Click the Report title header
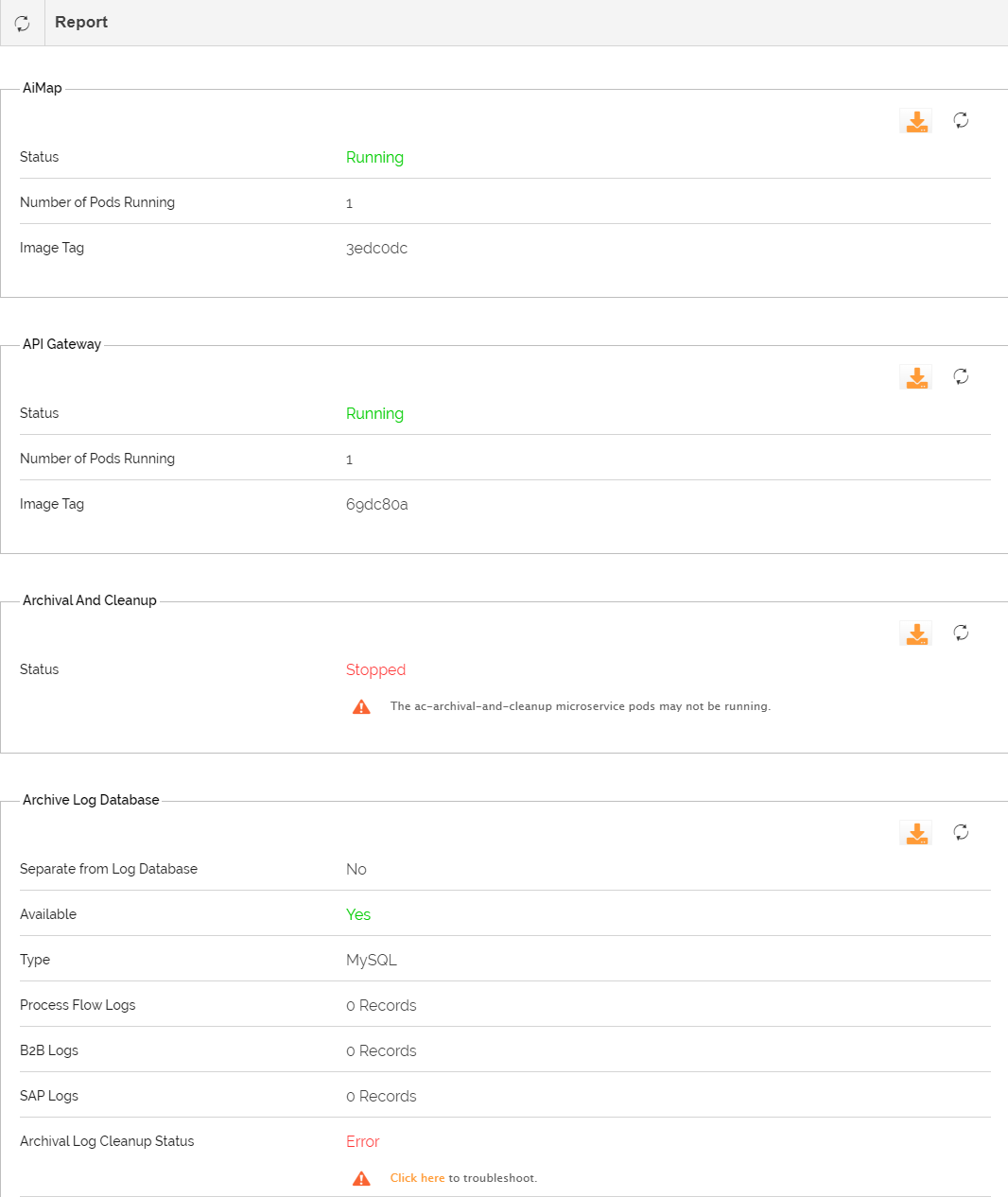Viewport: 1008px width, 1197px height. [80, 22]
